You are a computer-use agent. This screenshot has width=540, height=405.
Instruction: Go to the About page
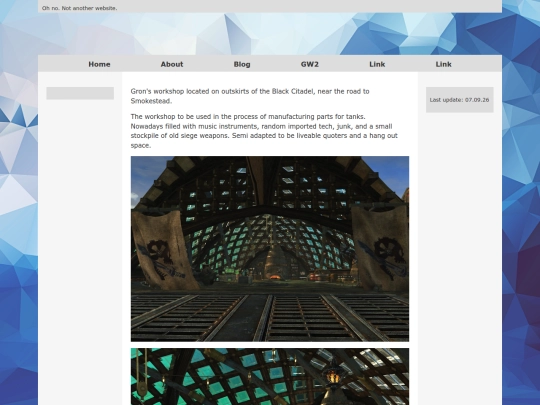tap(172, 64)
